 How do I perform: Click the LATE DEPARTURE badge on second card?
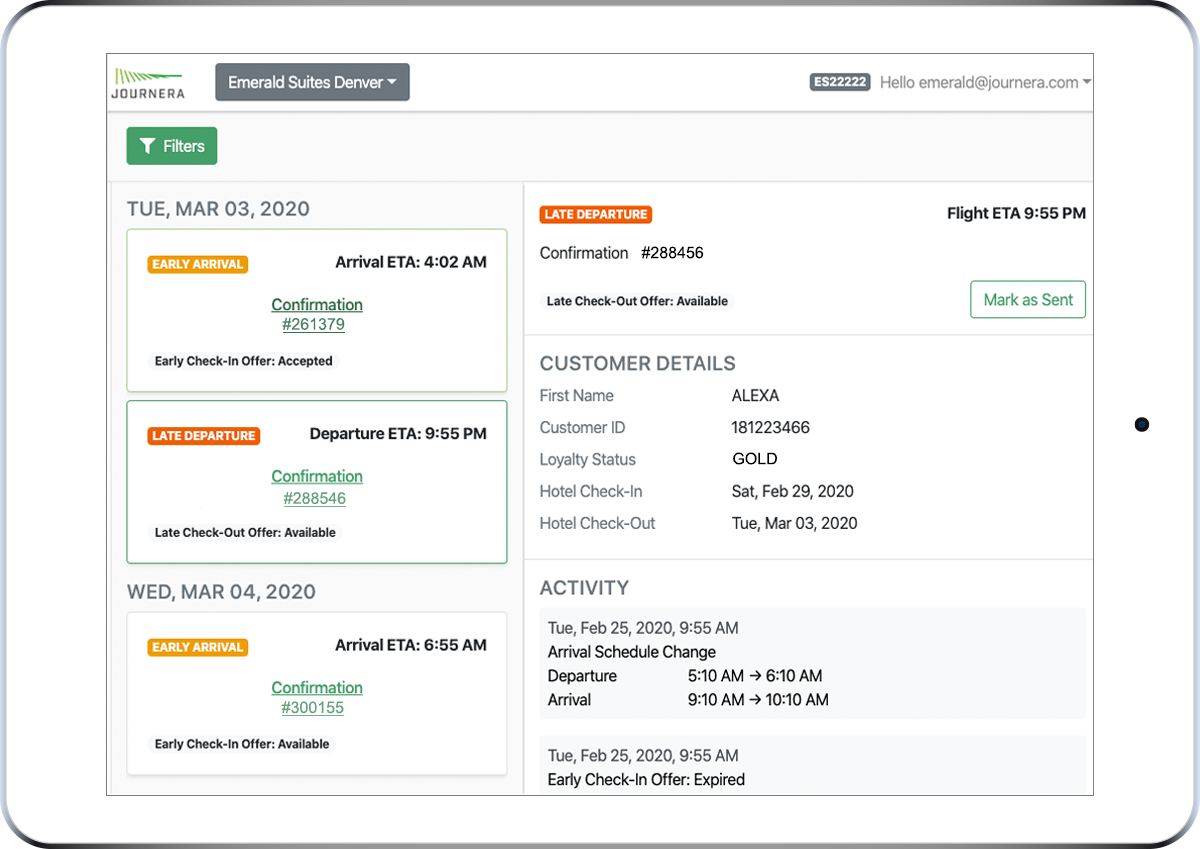(203, 435)
